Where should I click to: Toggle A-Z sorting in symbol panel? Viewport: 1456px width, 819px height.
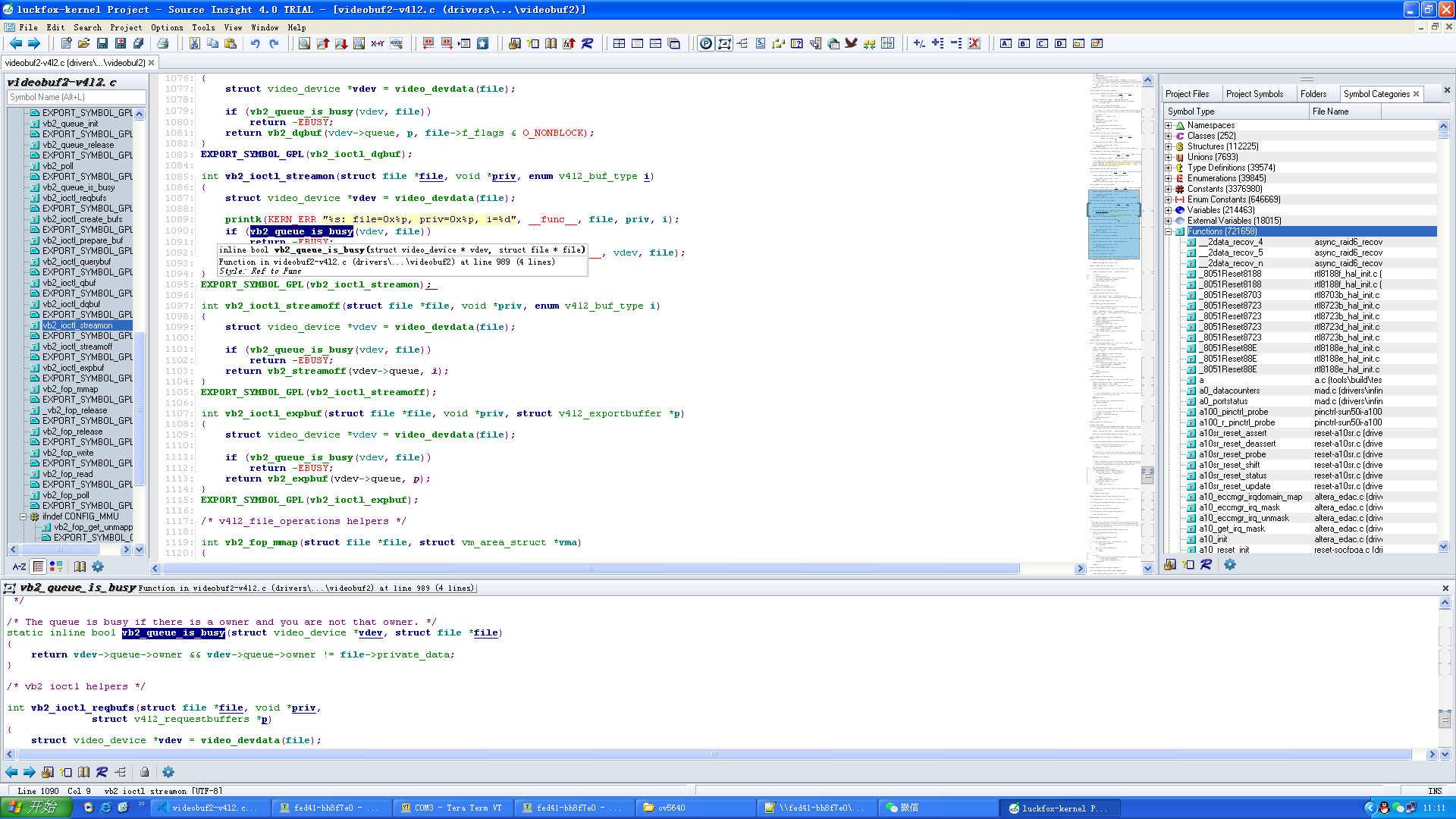[20, 566]
